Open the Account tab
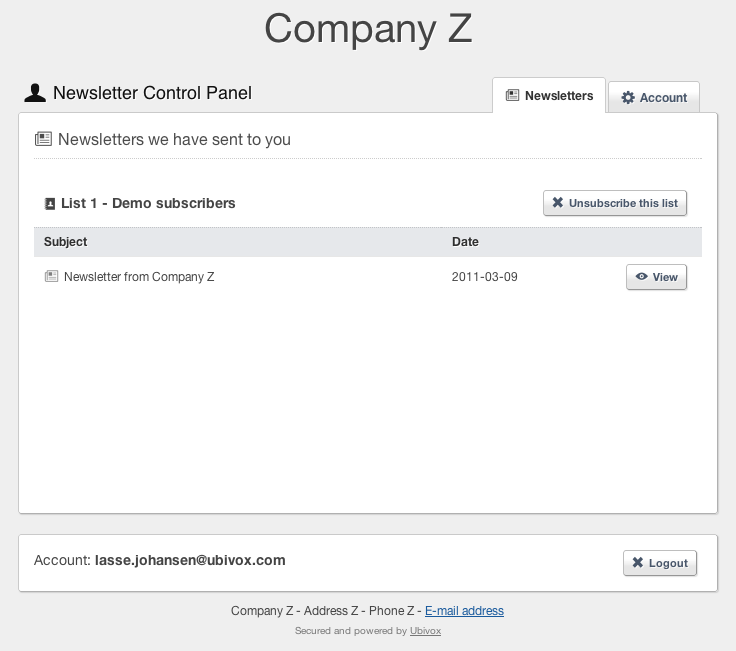 point(654,98)
